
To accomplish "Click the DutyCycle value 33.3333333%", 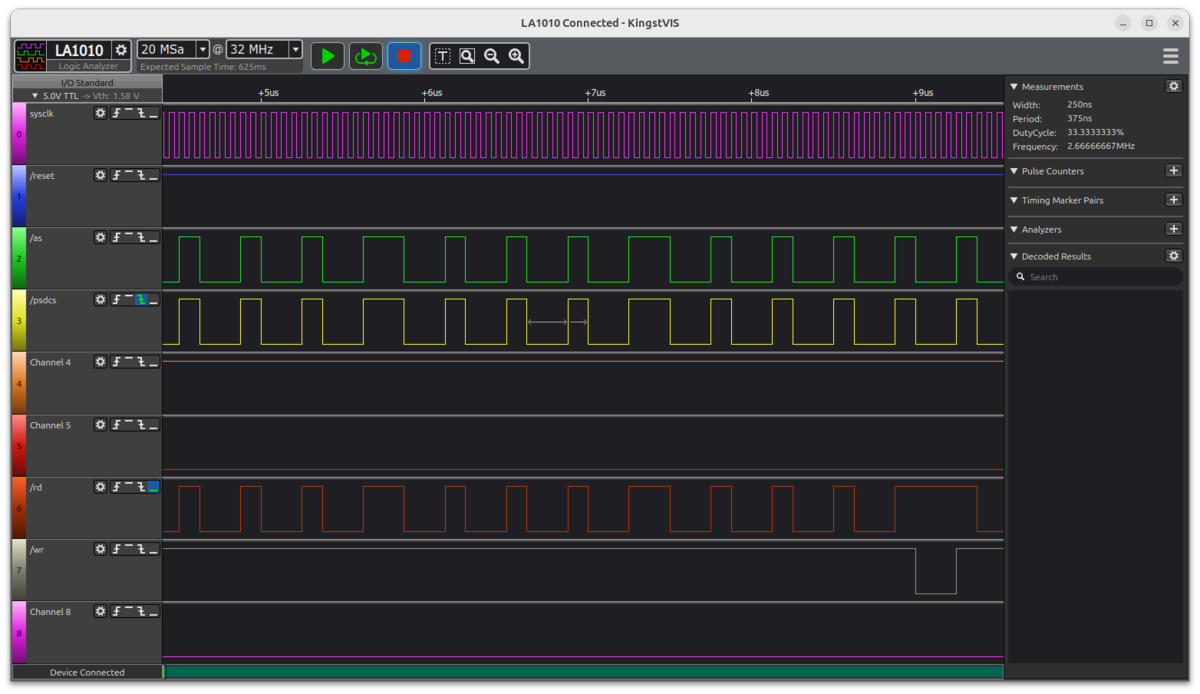I will (1095, 132).
